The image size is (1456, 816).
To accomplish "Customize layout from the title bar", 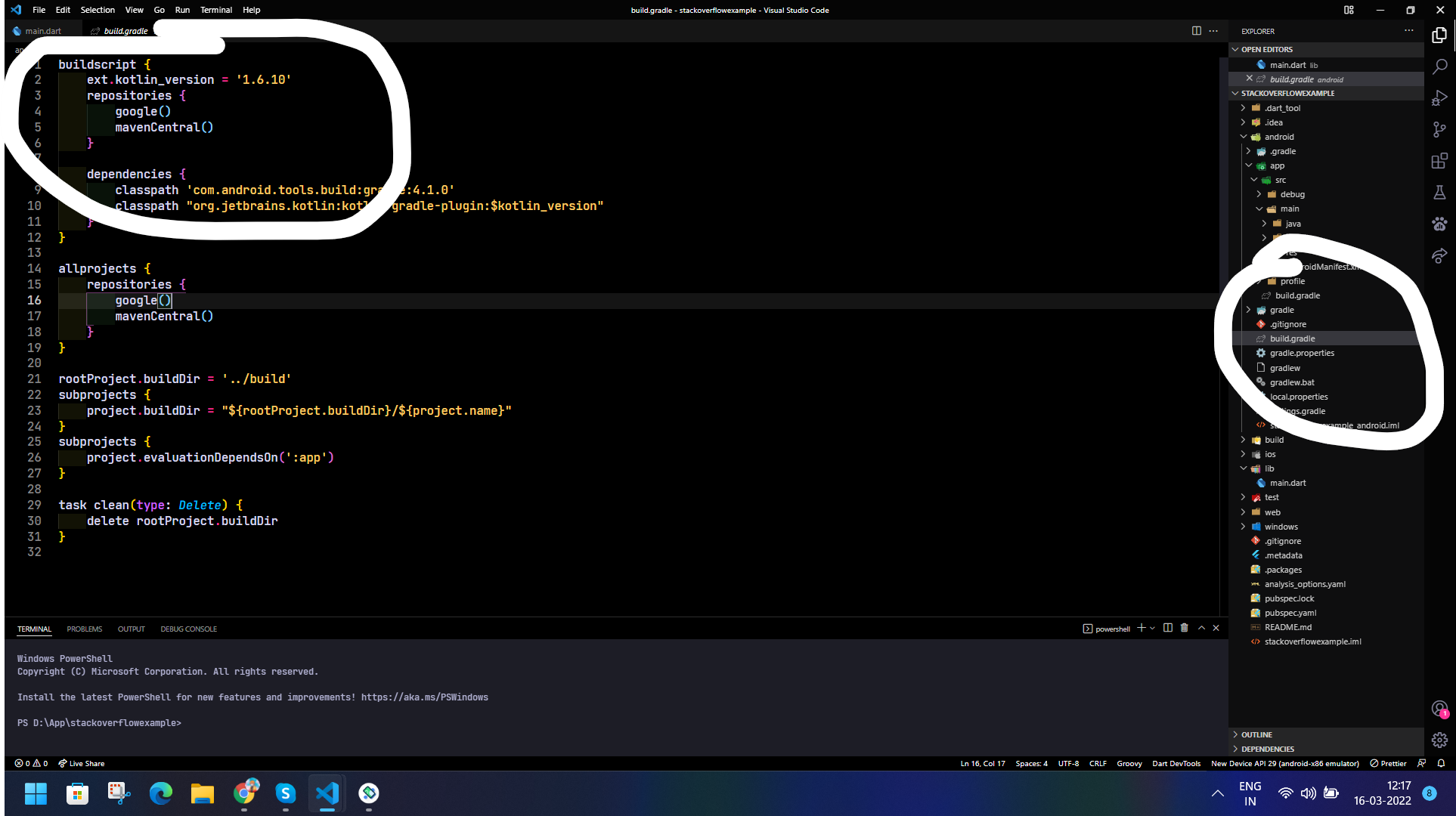I will click(x=1349, y=10).
